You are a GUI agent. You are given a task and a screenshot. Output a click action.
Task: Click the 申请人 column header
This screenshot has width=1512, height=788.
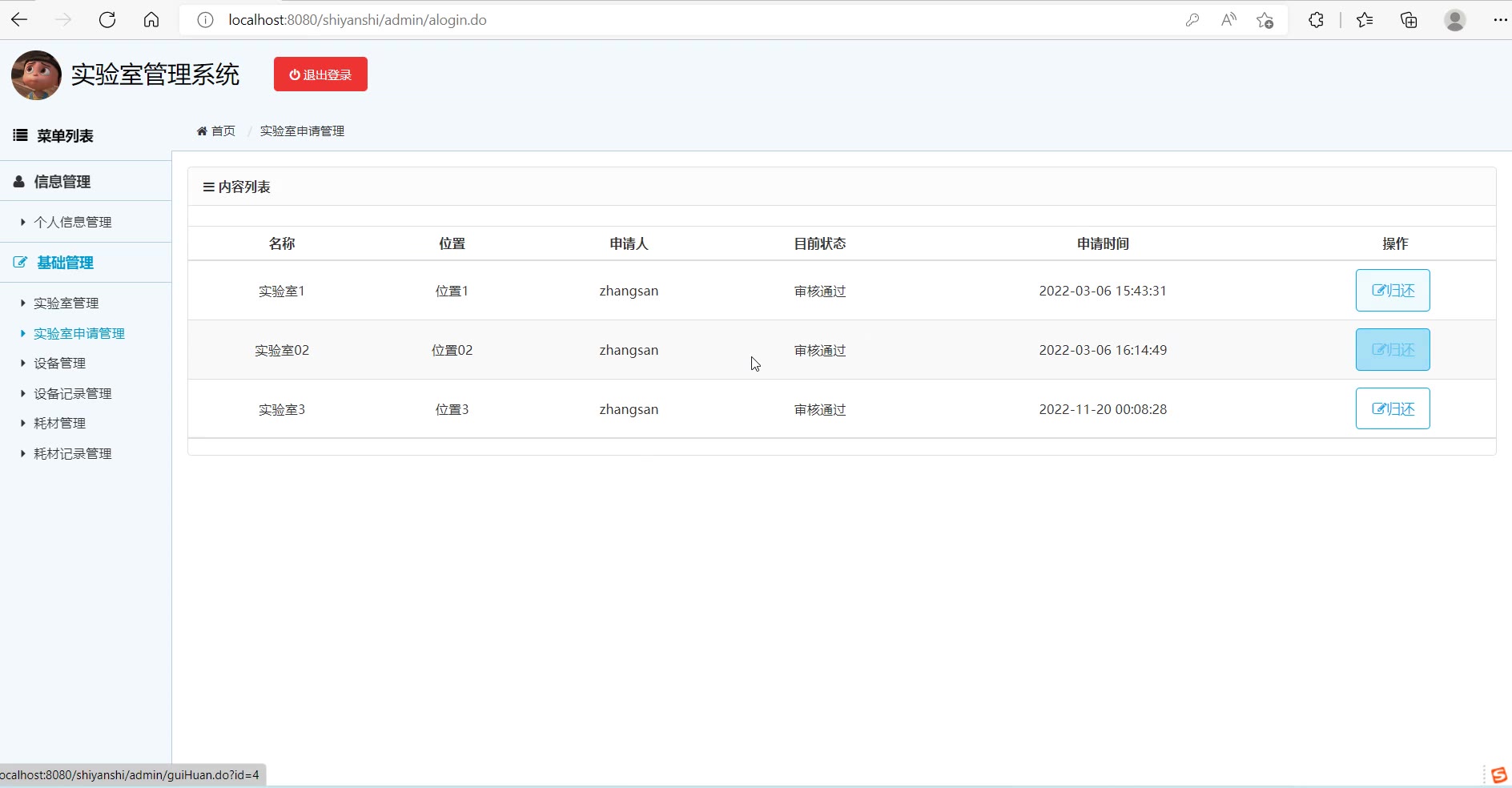629,243
